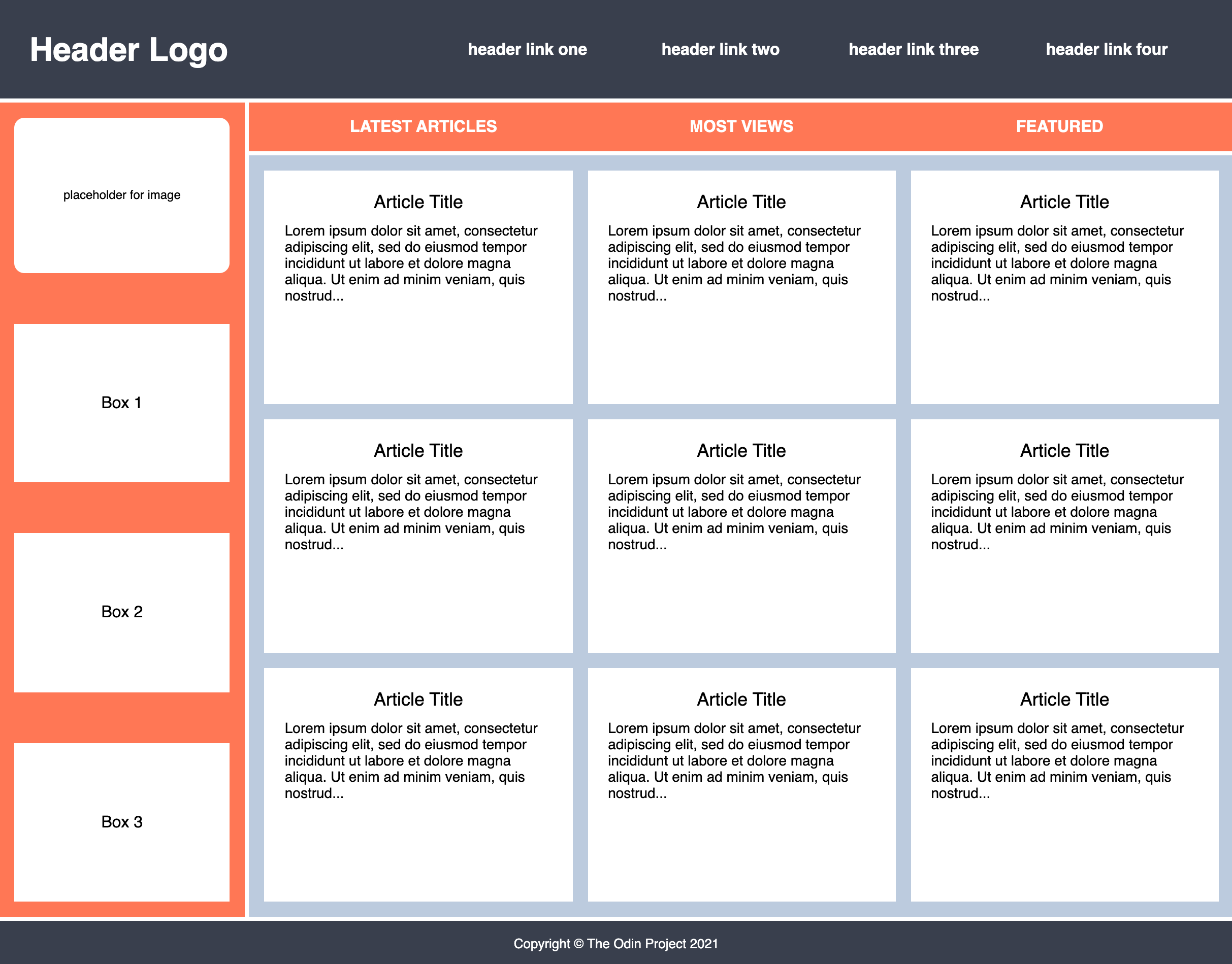Switch to FEATURED tab
1232x964 pixels.
point(1059,126)
